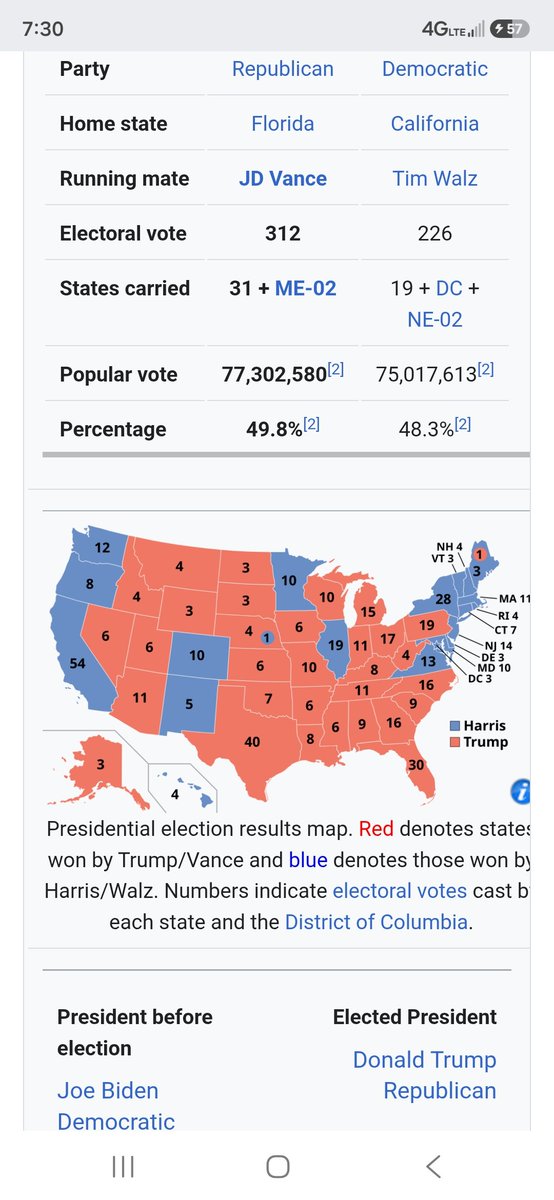Tap the 4G LTE signal icon
Image resolution: width=554 pixels, height=1200 pixels.
[455, 29]
